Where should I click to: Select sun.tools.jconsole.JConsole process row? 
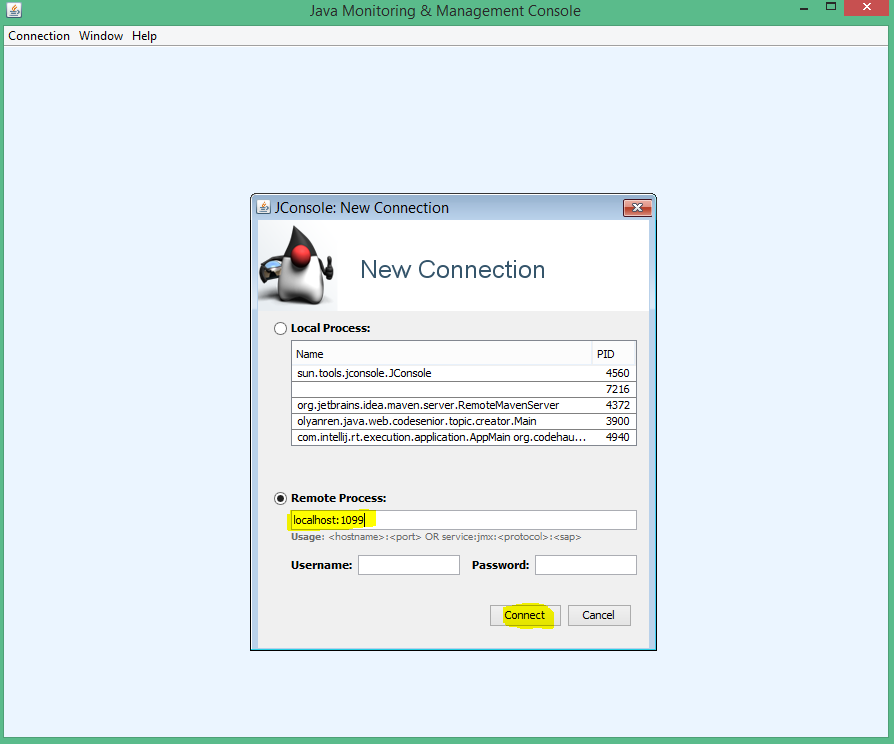pos(464,373)
